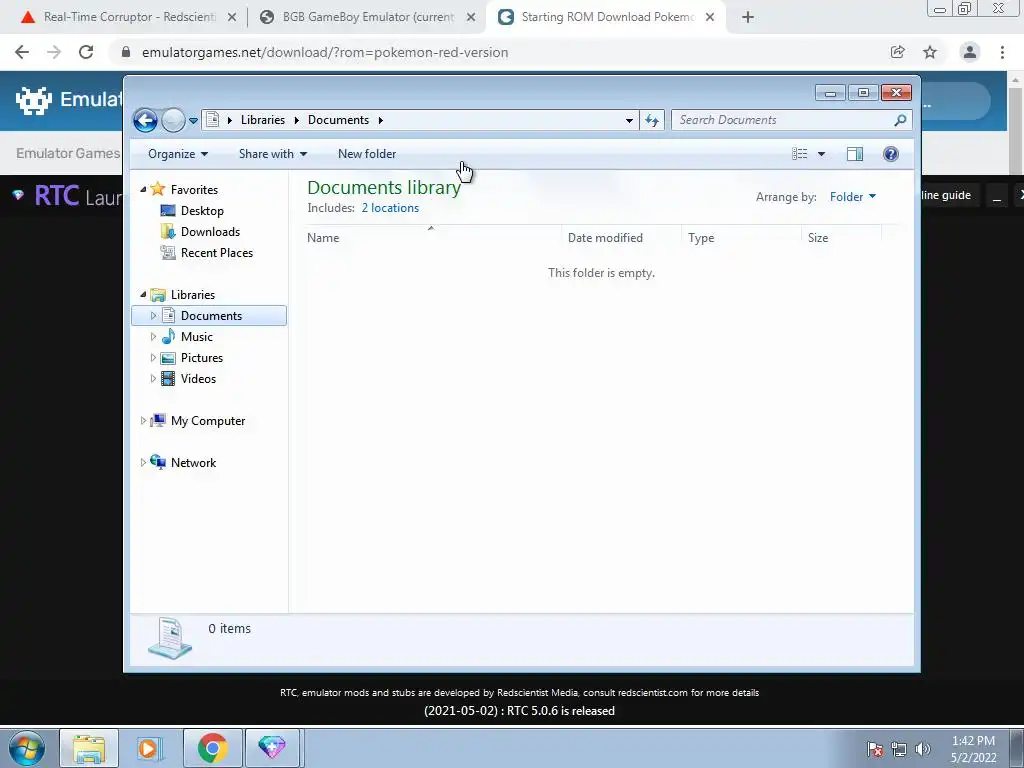Select Network in the navigation pane

coord(193,463)
